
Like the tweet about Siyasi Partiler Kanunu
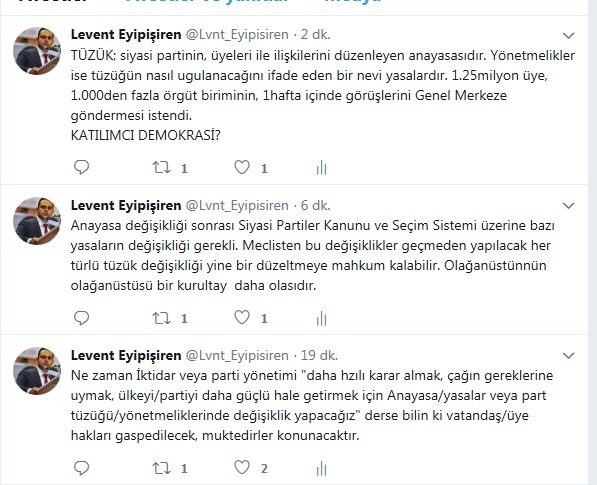(x=242, y=317)
